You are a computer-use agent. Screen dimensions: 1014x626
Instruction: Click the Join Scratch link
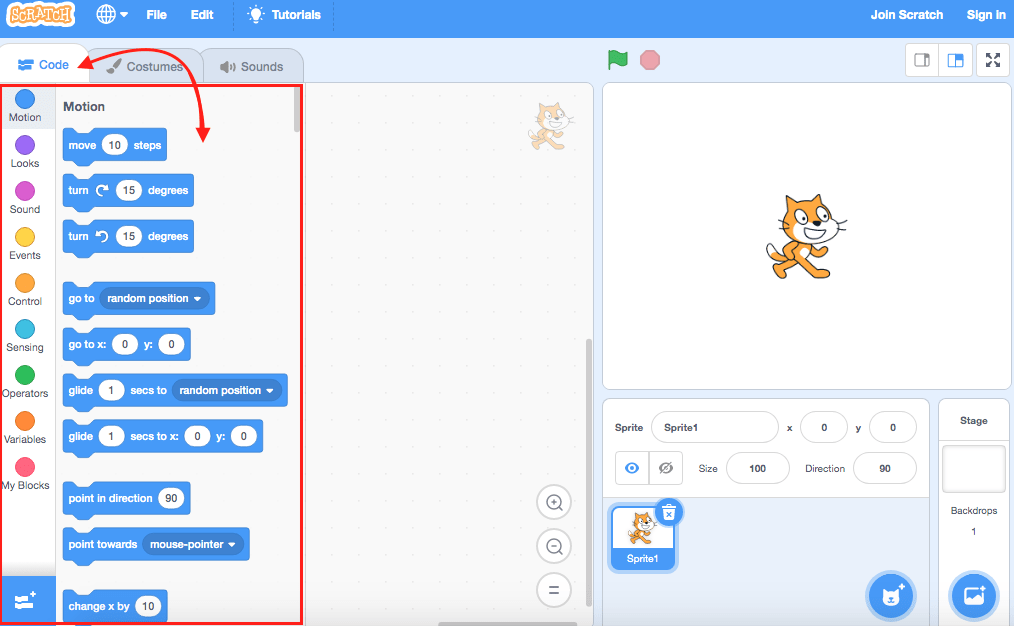907,14
